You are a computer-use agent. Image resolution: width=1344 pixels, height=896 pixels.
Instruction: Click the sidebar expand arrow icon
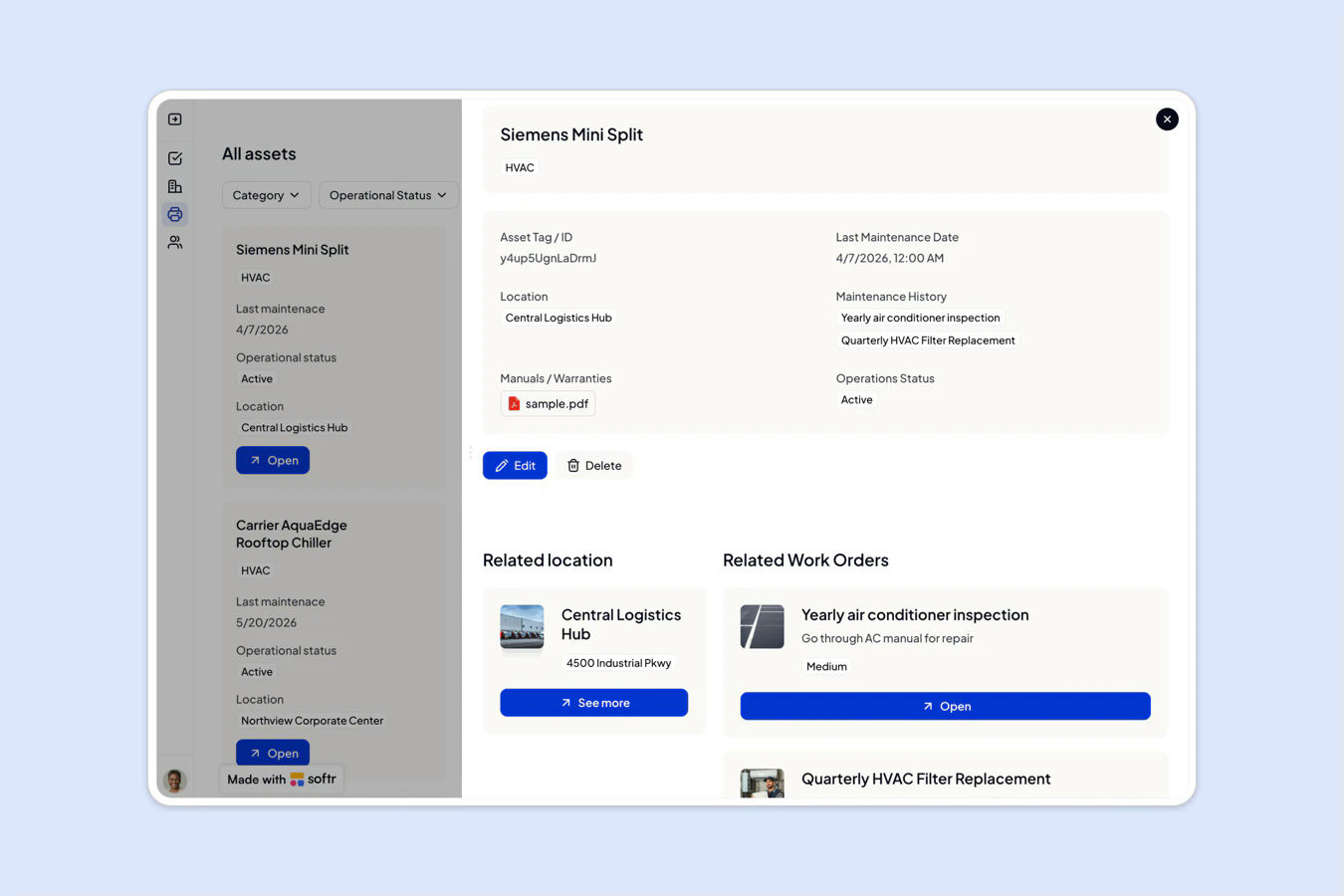point(175,119)
